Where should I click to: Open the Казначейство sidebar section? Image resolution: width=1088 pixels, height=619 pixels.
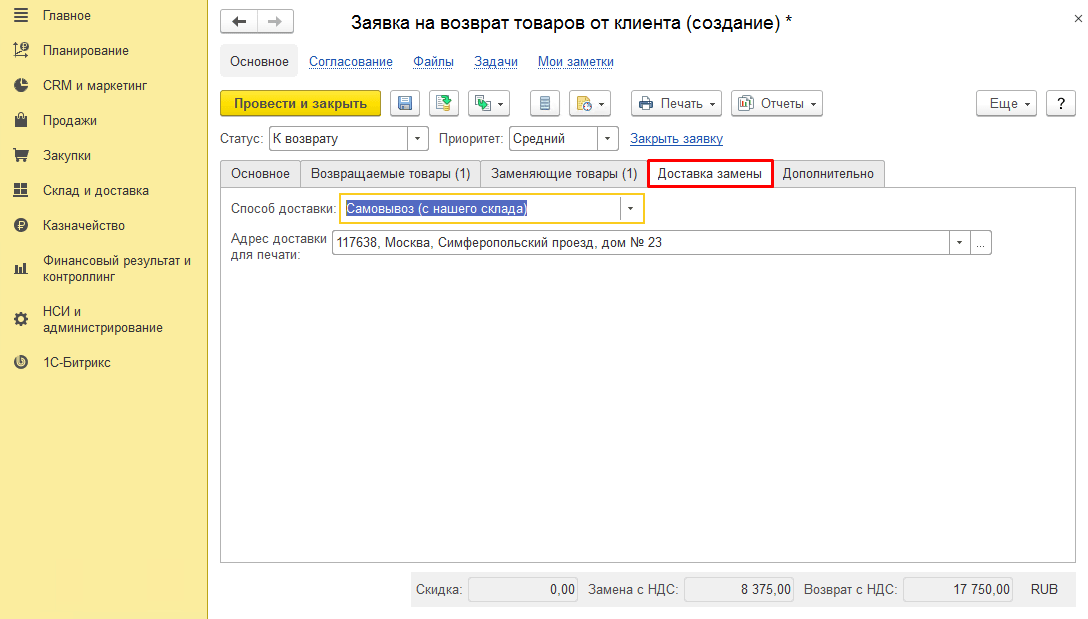click(x=83, y=226)
